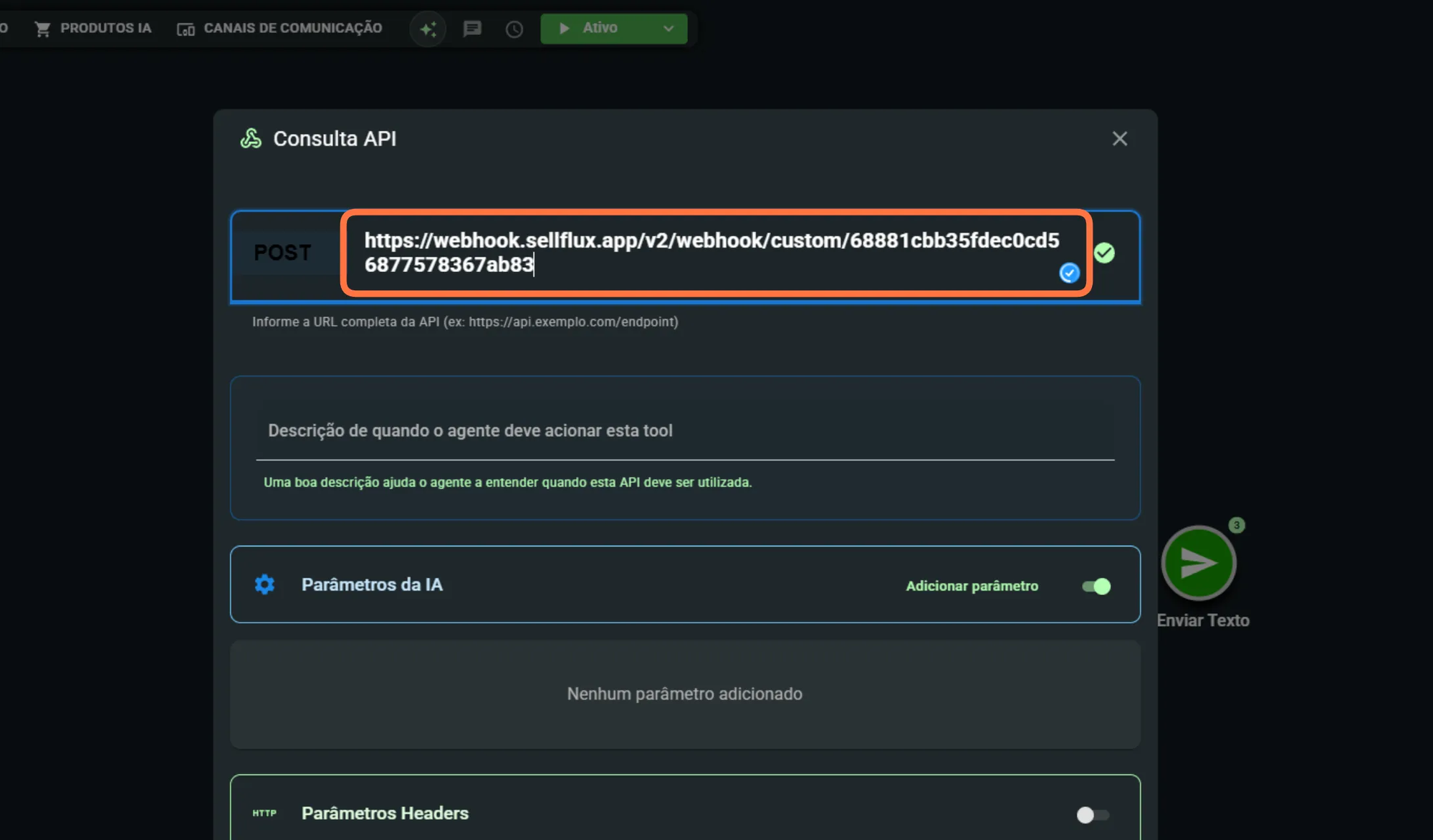Click the webhook icon beside Consulta API

(251, 138)
